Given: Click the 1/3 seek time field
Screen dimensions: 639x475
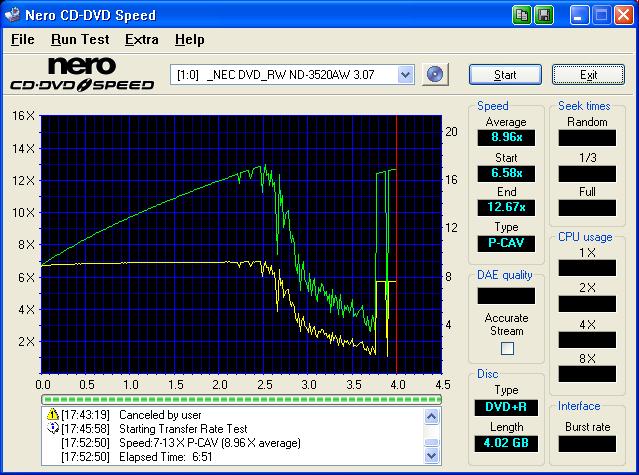Looking at the screenshot, I should [x=587, y=174].
